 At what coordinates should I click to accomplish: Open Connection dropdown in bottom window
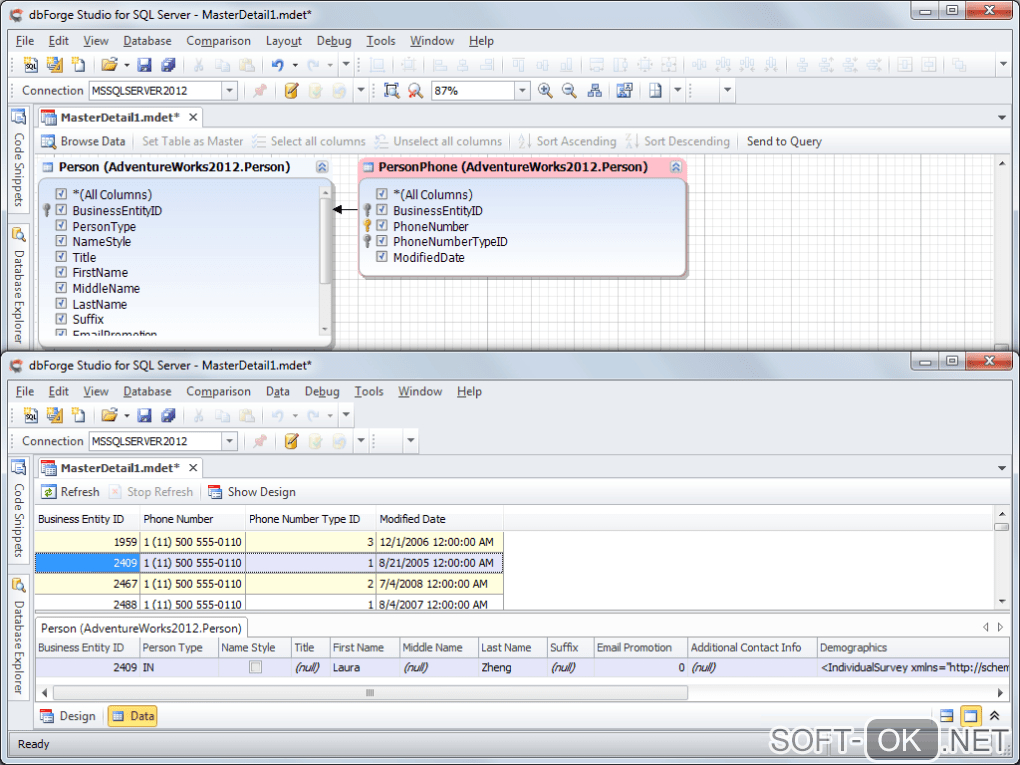pyautogui.click(x=229, y=441)
